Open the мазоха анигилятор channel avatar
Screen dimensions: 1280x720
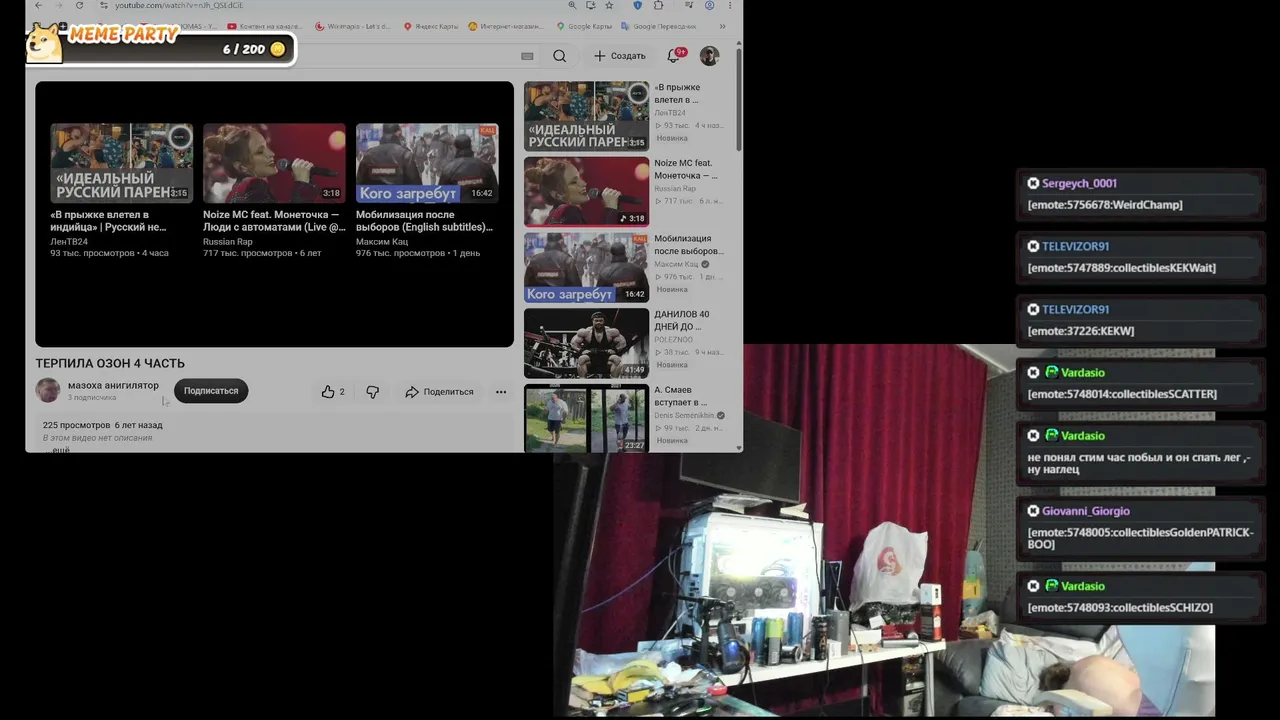(47, 391)
